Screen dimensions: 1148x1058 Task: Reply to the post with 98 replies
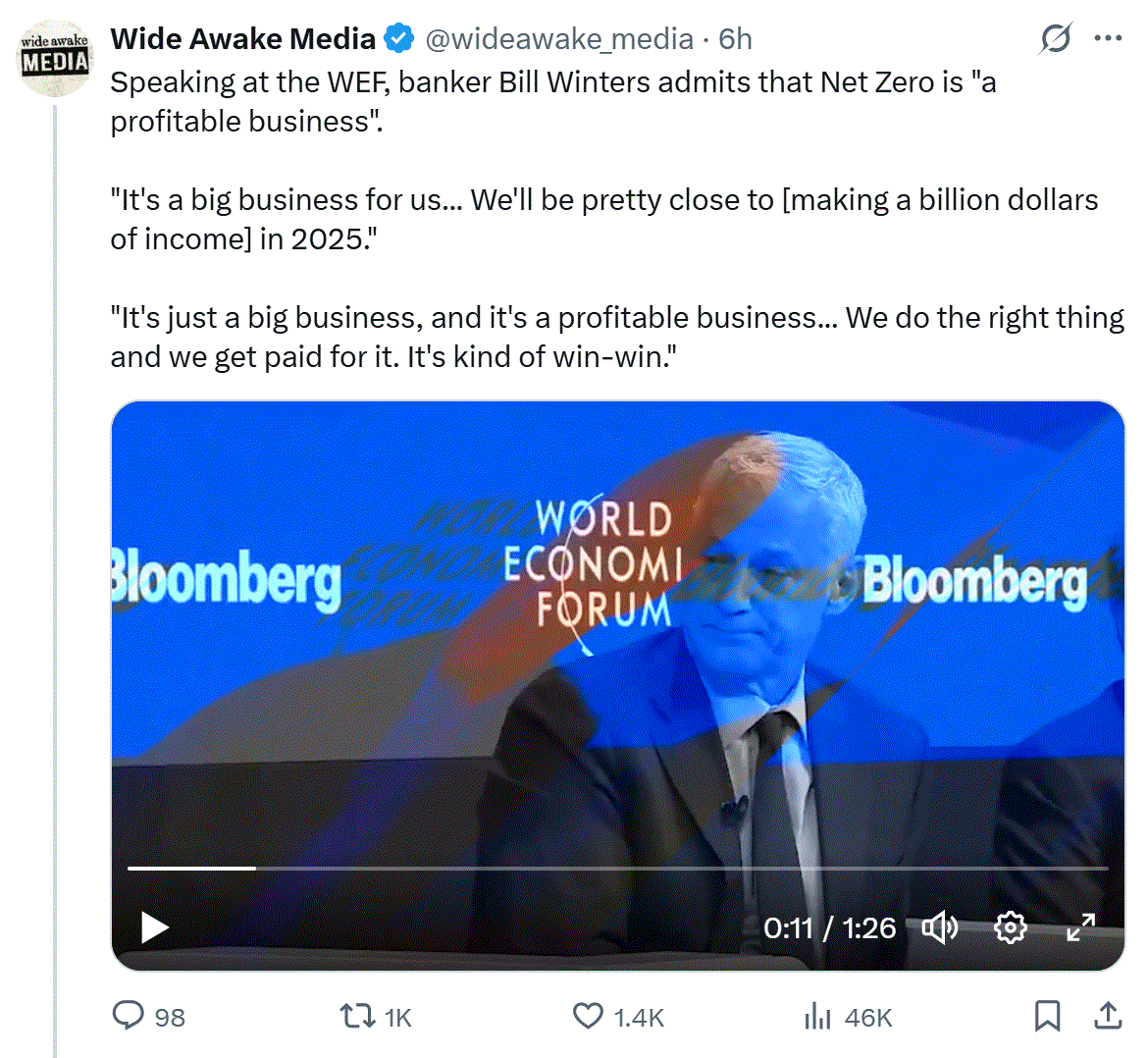129,1016
